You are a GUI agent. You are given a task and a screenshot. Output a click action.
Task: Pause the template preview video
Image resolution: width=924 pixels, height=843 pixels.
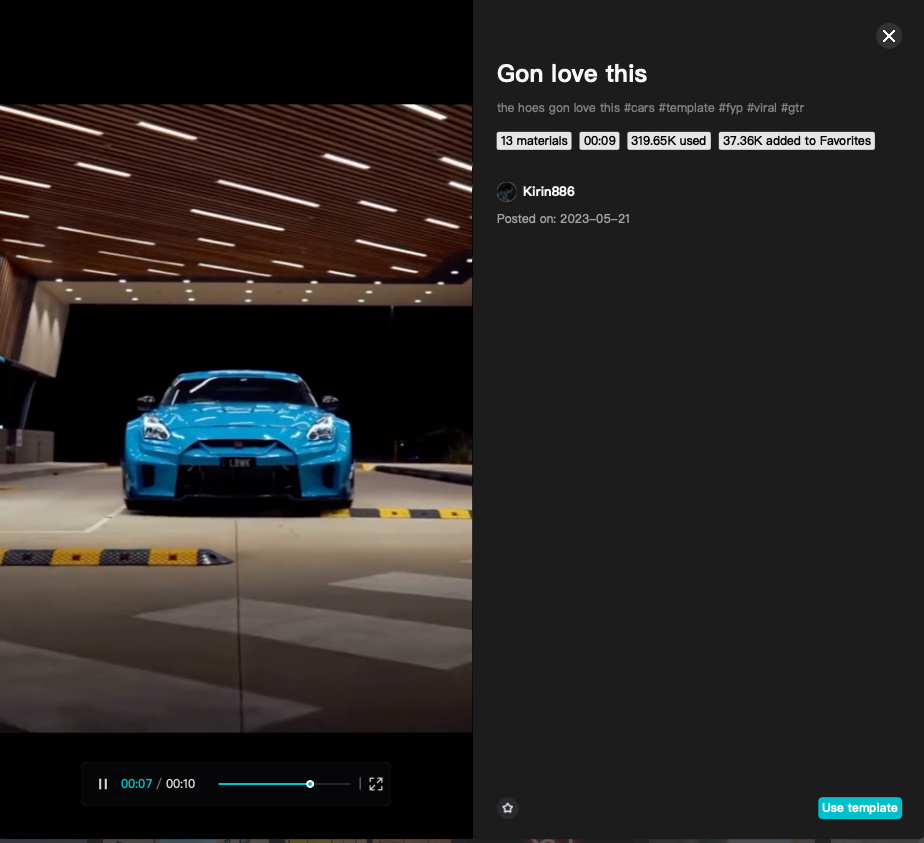pos(103,784)
